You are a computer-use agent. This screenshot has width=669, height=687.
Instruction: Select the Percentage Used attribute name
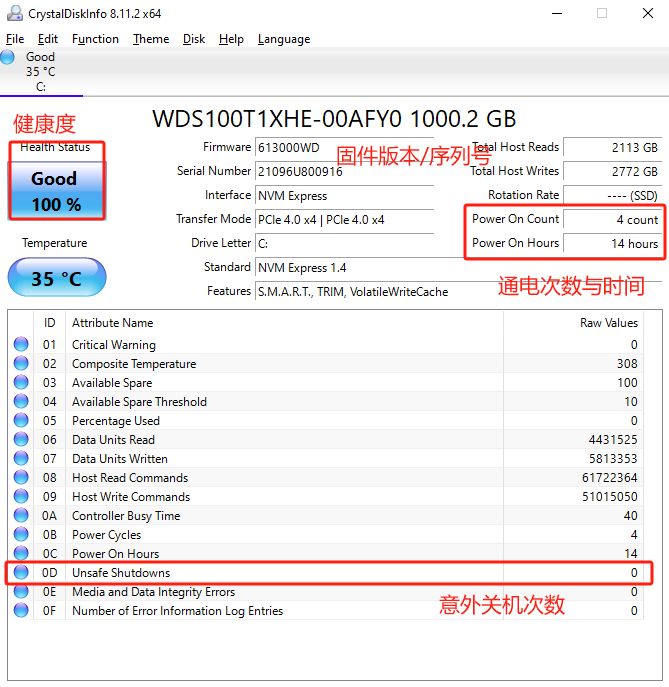click(x=116, y=421)
